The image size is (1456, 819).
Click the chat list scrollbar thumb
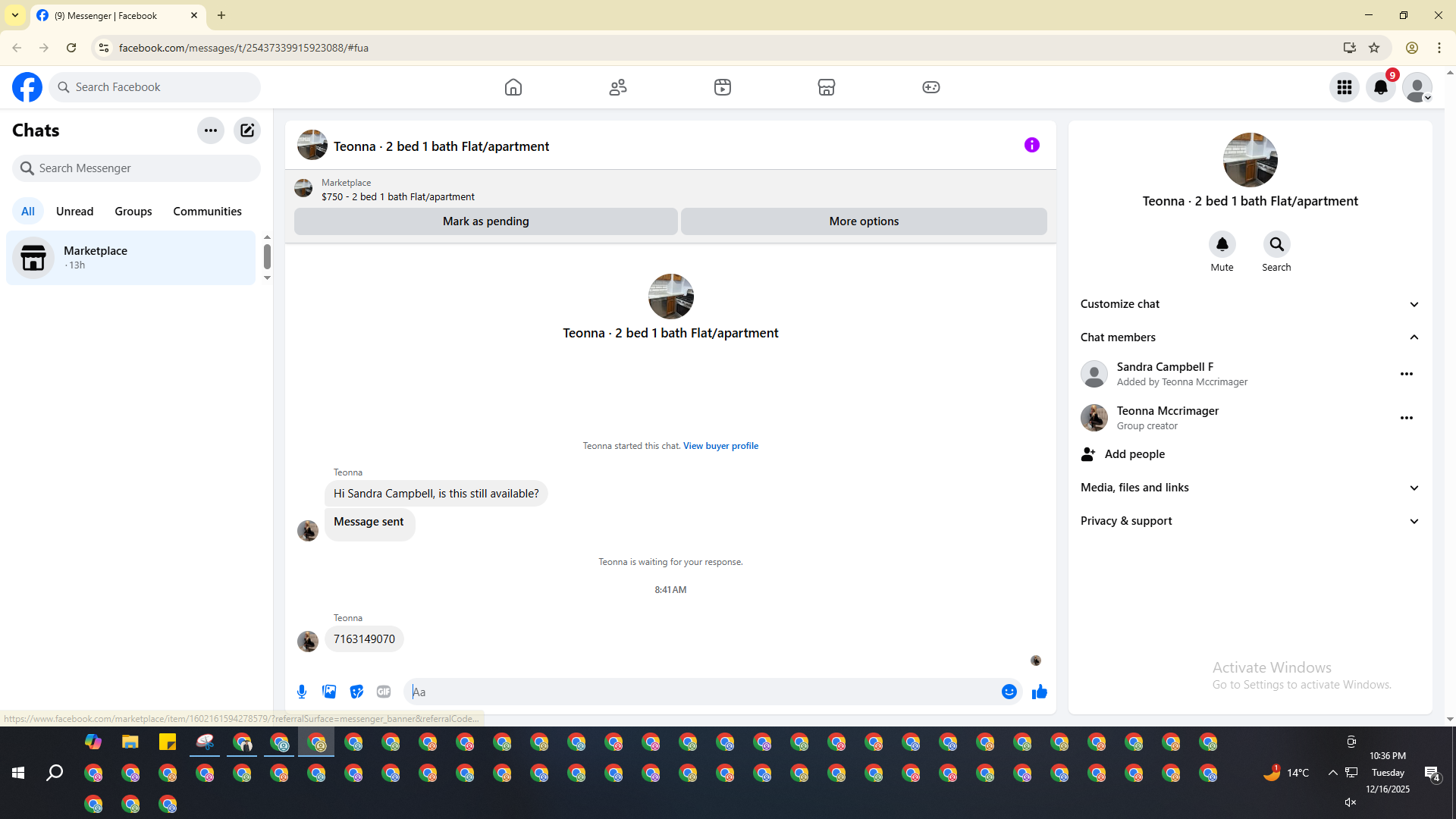pyautogui.click(x=267, y=256)
